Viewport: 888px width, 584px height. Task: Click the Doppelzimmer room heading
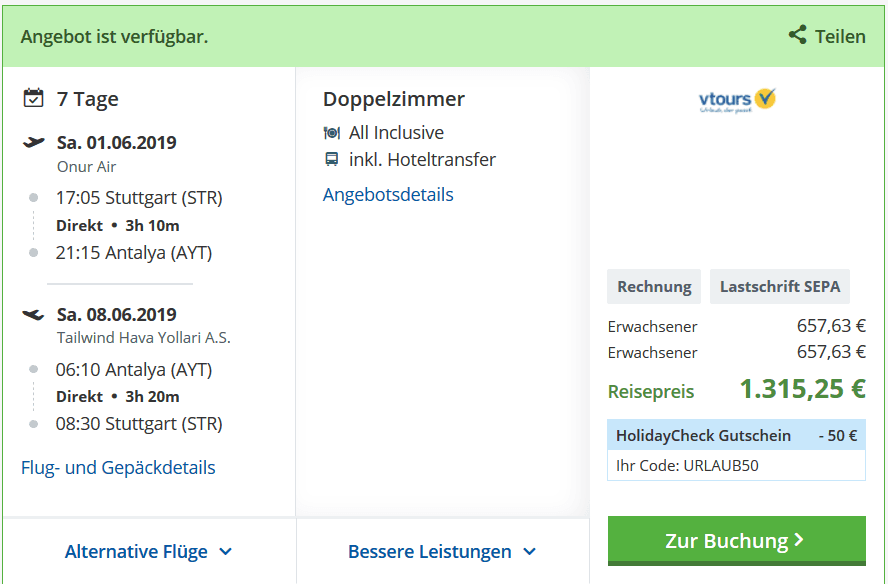(394, 99)
